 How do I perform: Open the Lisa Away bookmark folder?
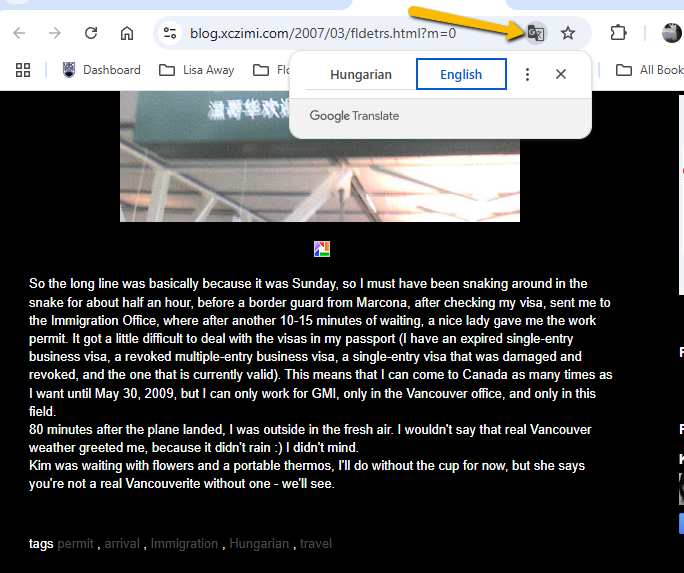pyautogui.click(x=197, y=70)
